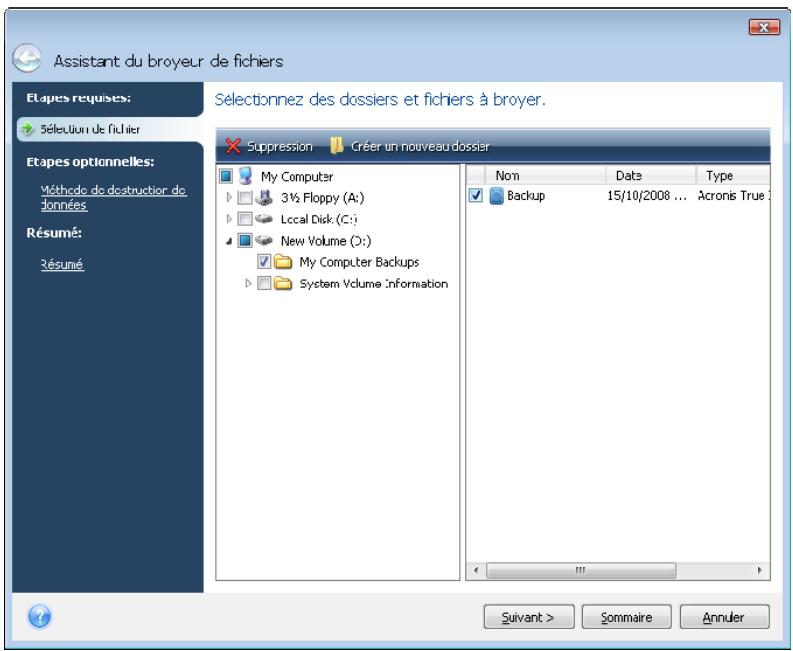Open the Résumé step link
The width and height of the screenshot is (793, 651).
pyautogui.click(x=62, y=264)
